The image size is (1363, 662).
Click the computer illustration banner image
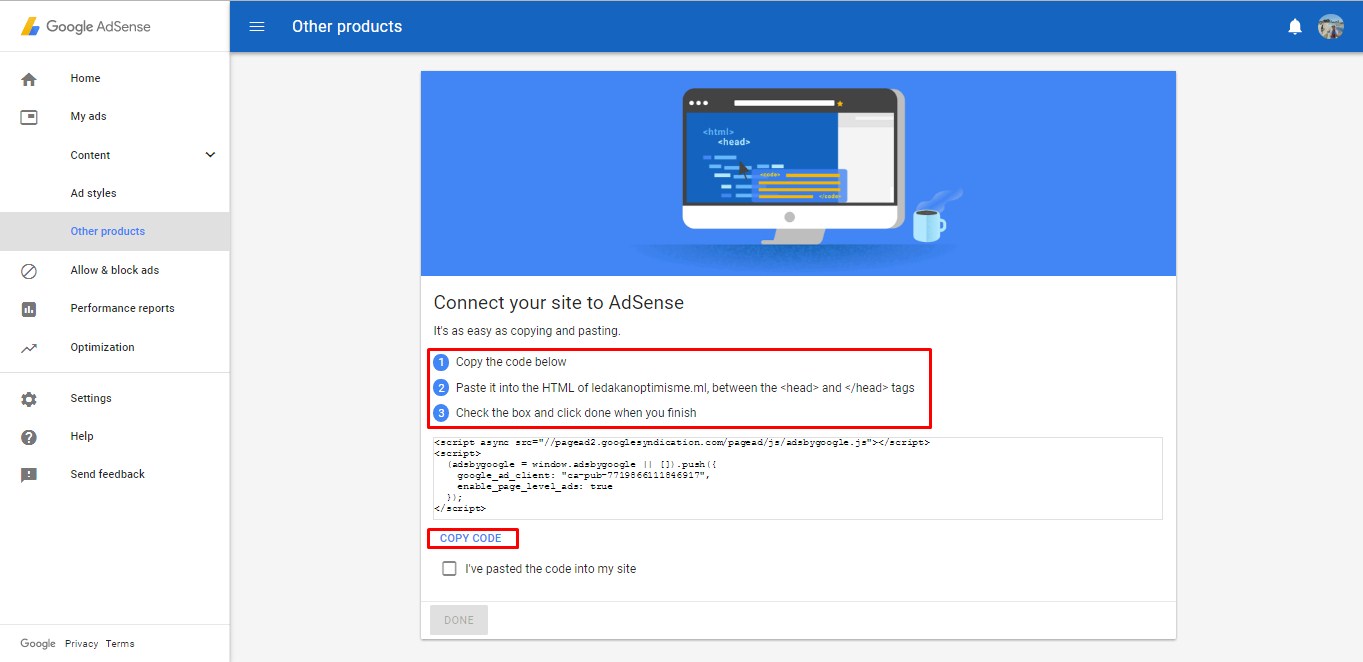(x=798, y=173)
